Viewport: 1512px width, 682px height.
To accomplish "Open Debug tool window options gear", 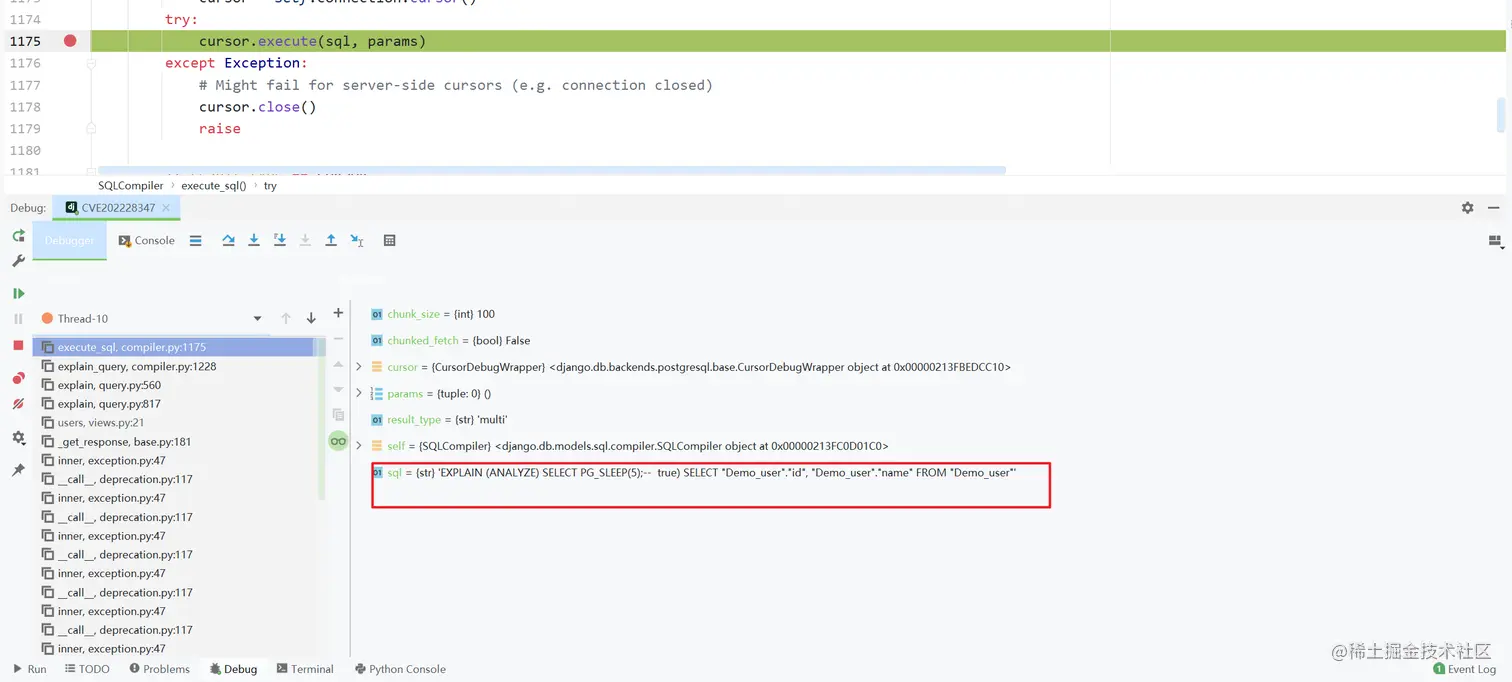I will 1467,208.
